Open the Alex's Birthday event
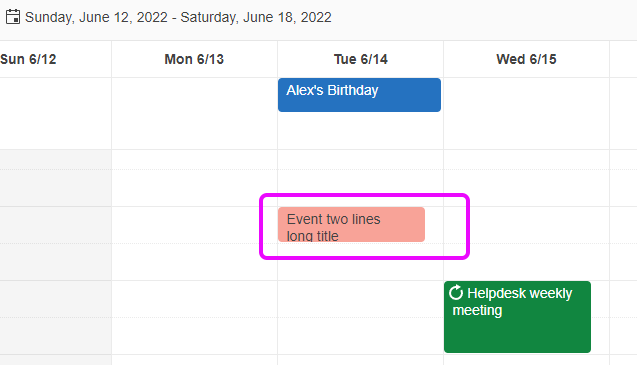Viewport: 637px width, 365px height. tap(359, 95)
